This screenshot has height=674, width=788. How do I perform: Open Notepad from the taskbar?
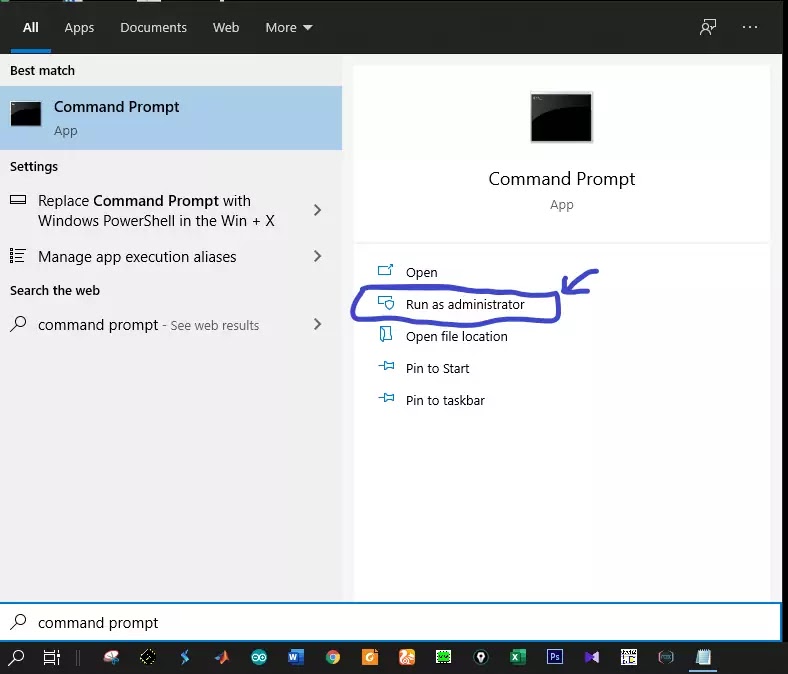click(x=703, y=657)
